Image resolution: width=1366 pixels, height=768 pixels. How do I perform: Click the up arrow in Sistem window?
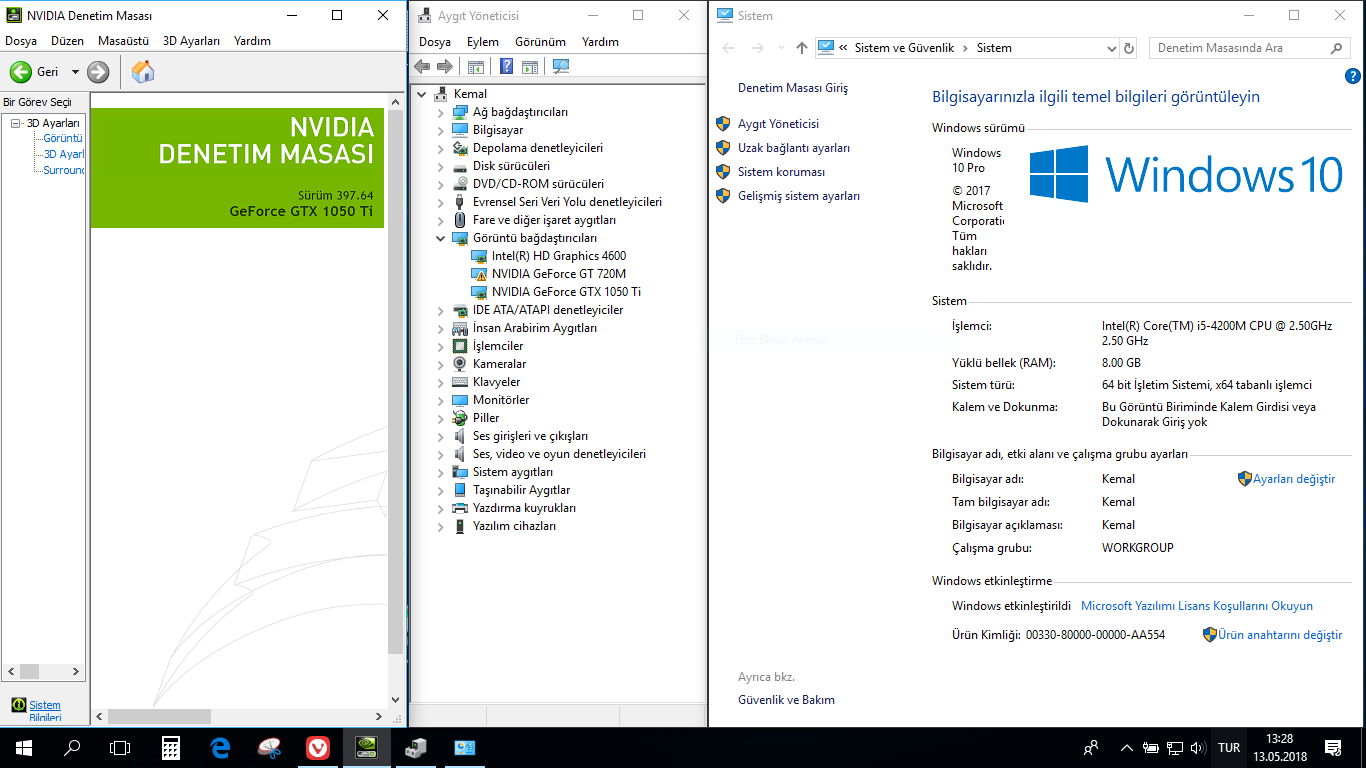click(801, 48)
